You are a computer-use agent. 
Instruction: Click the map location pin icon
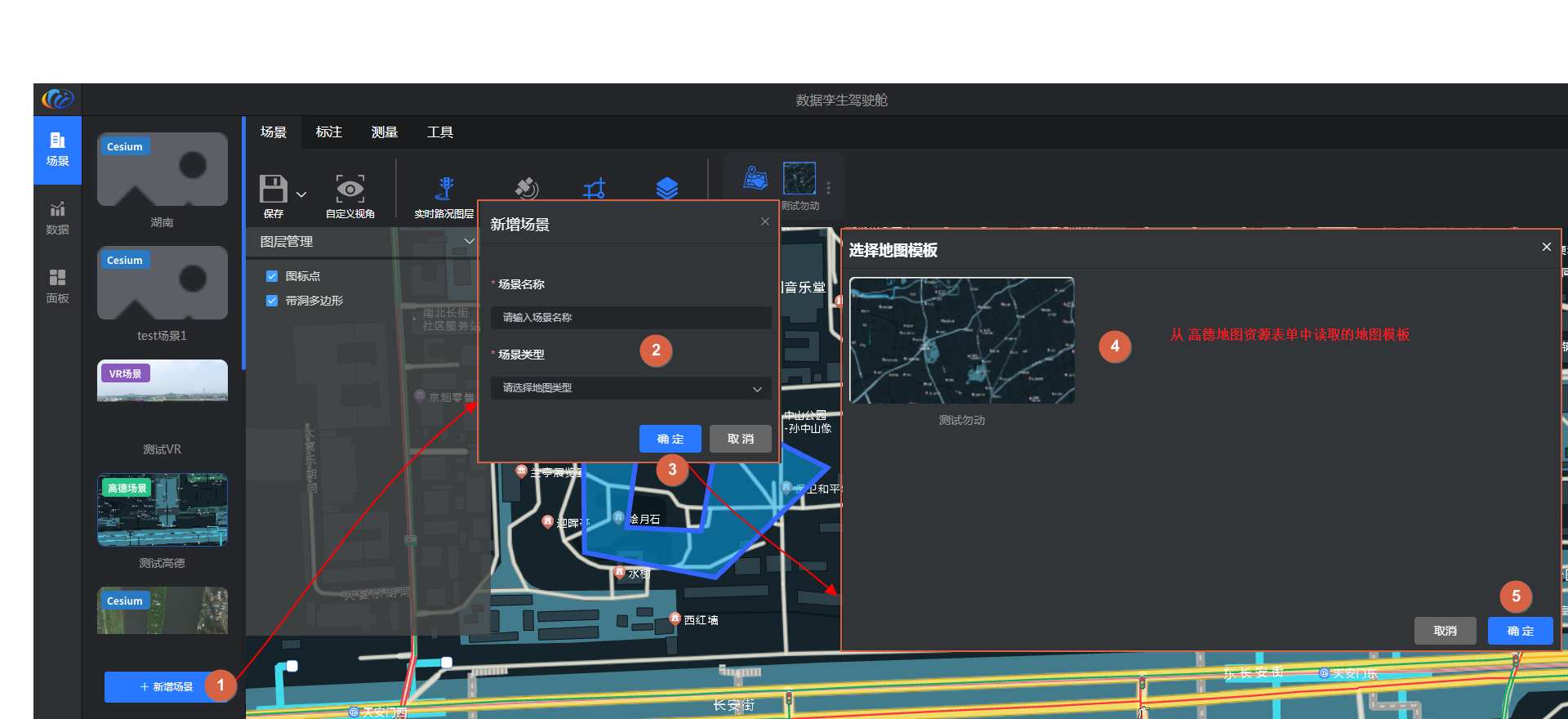pyautogui.click(x=755, y=178)
